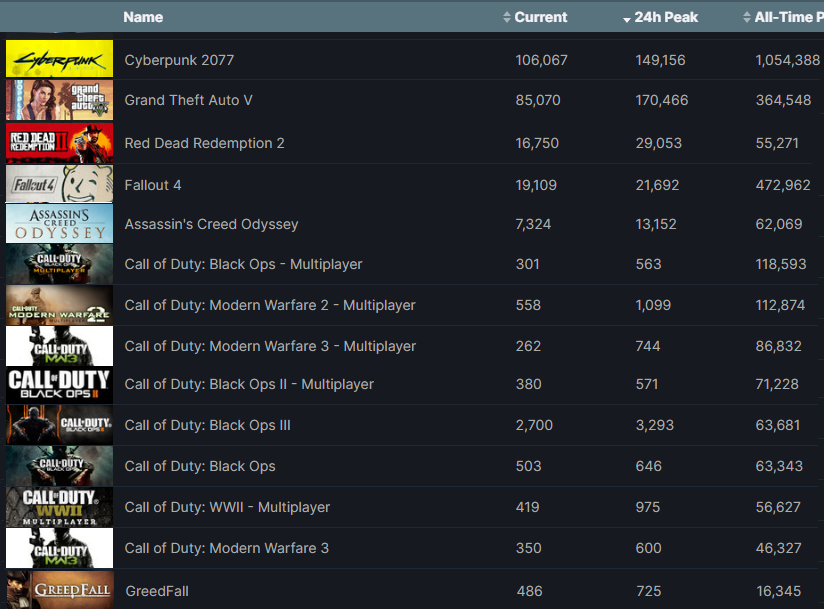
Task: Select WWII Multiplayer 24h peak 975
Action: pyautogui.click(x=648, y=507)
